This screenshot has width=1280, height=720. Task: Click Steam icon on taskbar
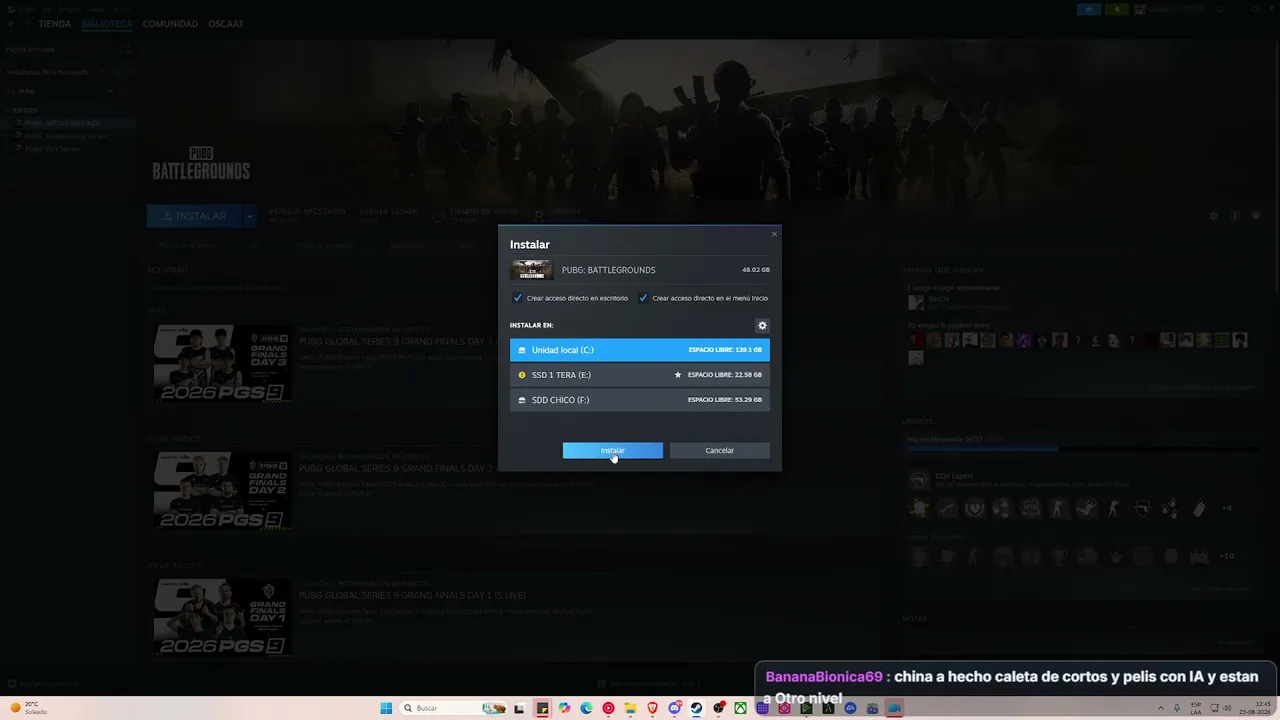[x=697, y=708]
